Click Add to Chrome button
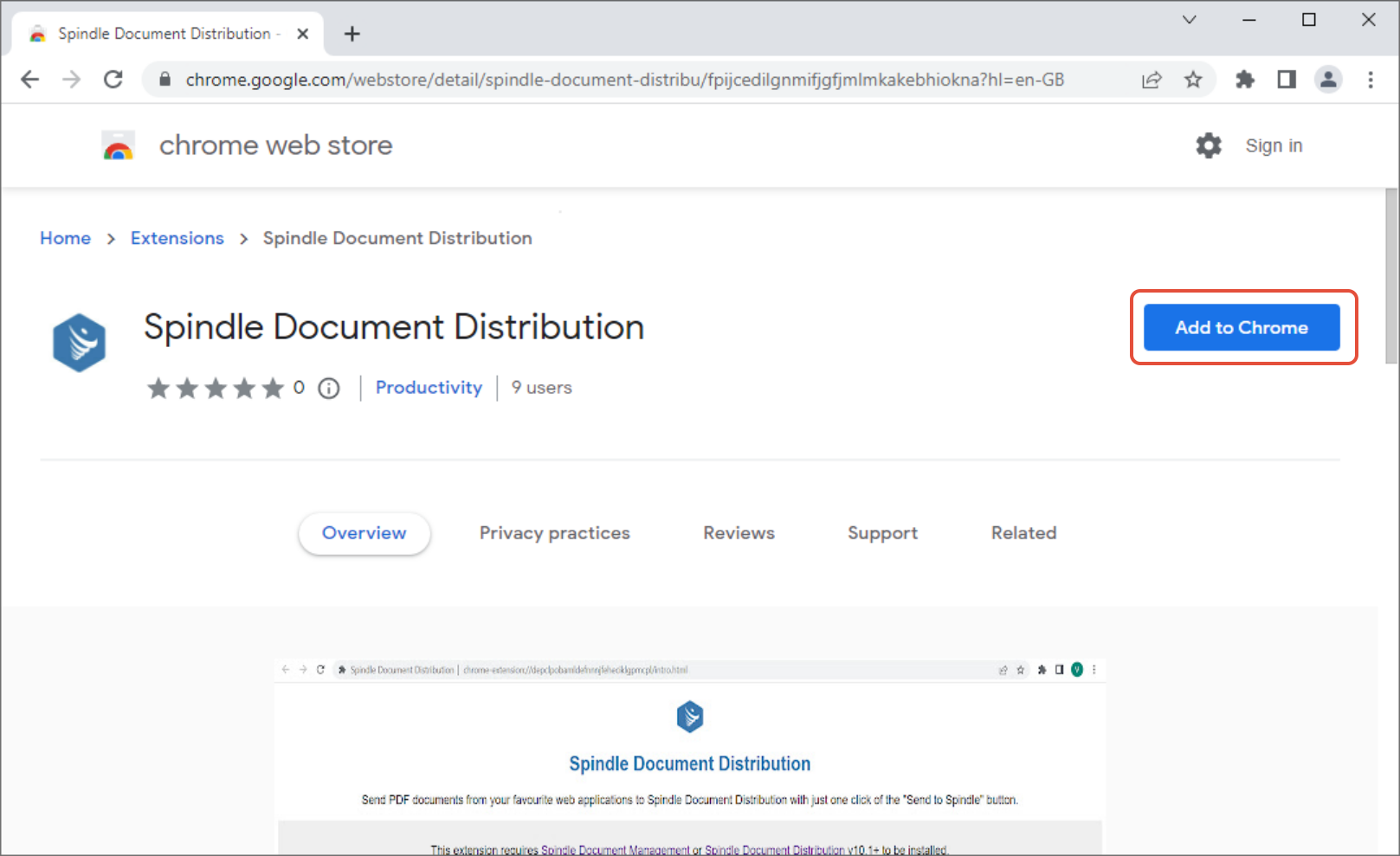Screen dimensions: 1400x856 point(1242,327)
